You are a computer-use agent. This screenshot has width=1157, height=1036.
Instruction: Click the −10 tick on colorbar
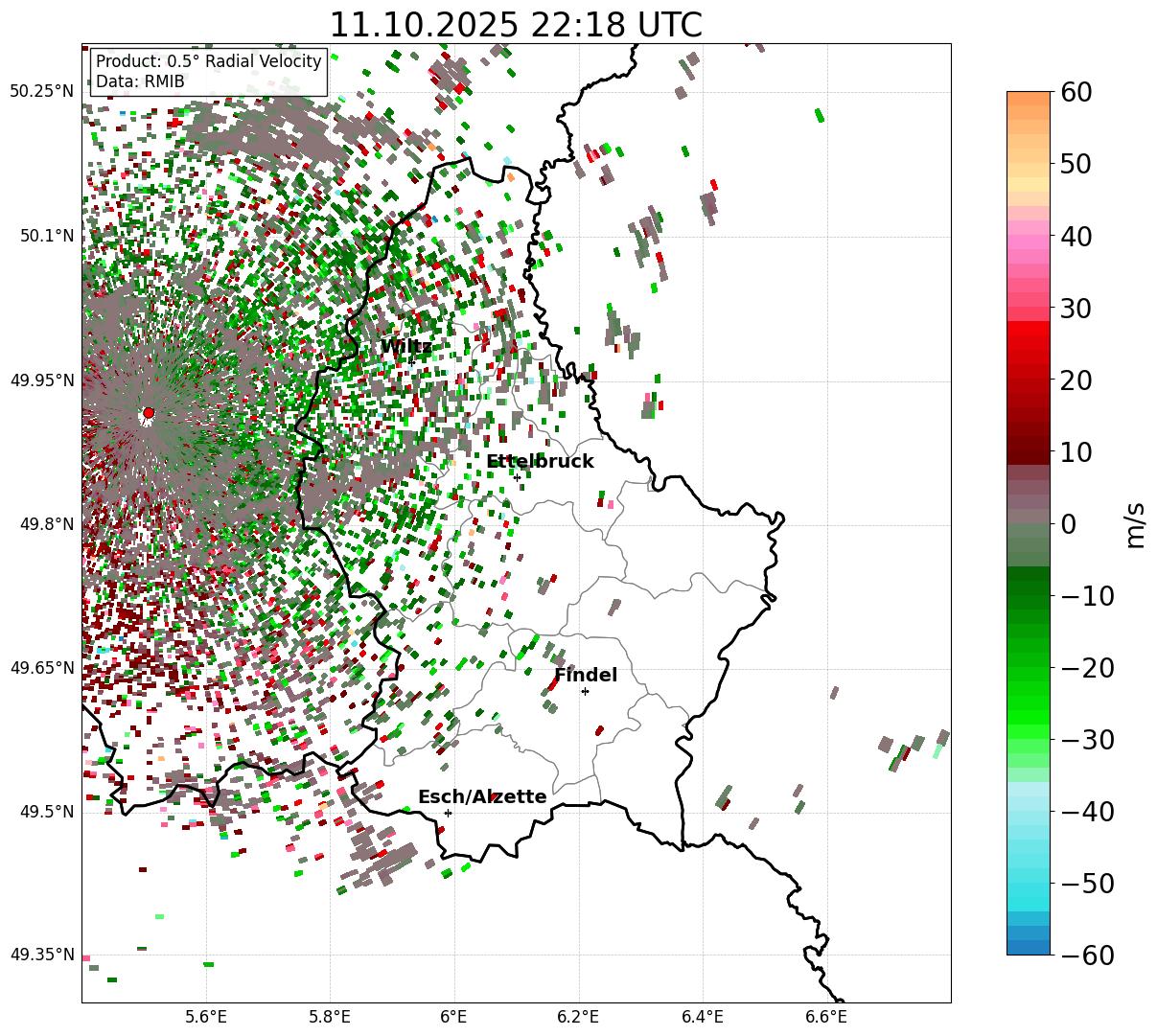pyautogui.click(x=1087, y=595)
